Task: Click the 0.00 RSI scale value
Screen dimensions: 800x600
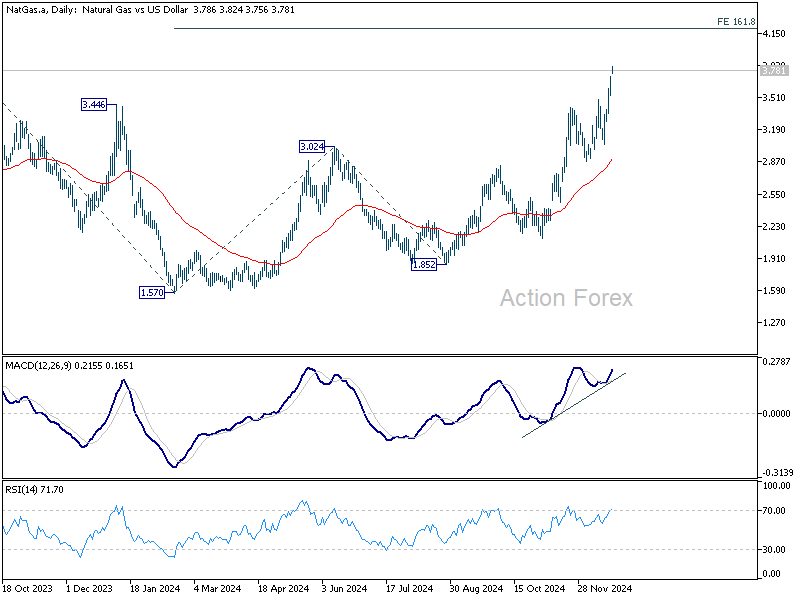Action: point(771,573)
